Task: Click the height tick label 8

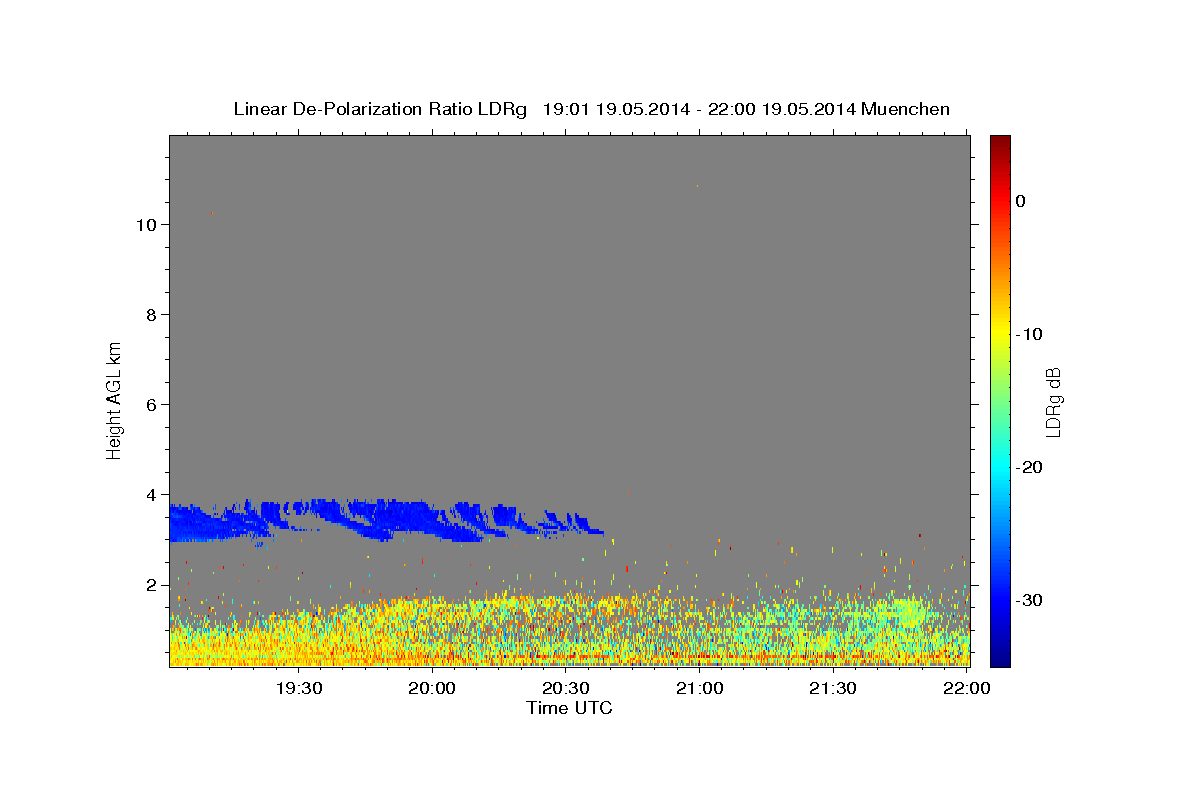Action: coord(152,314)
